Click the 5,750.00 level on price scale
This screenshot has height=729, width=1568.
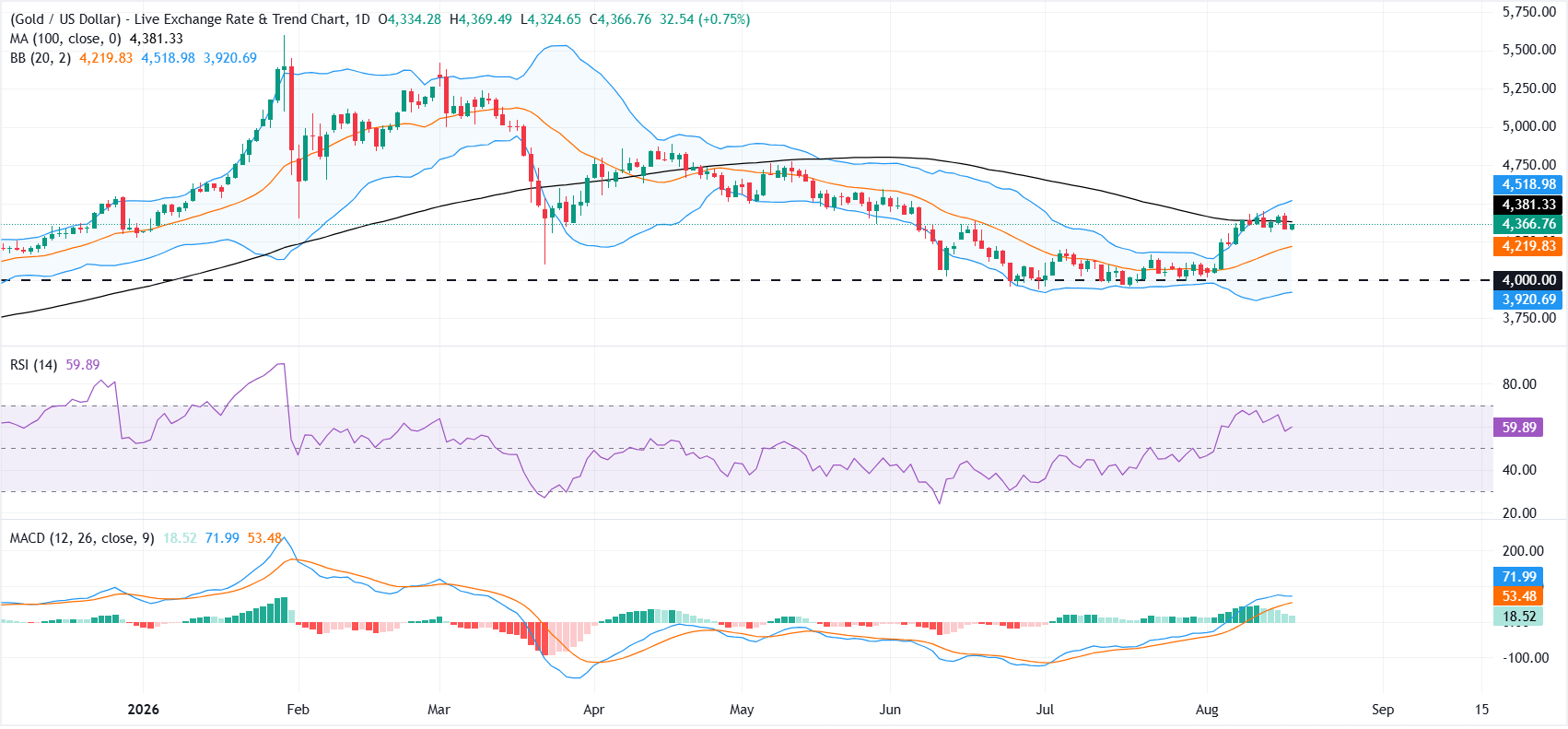1528,12
